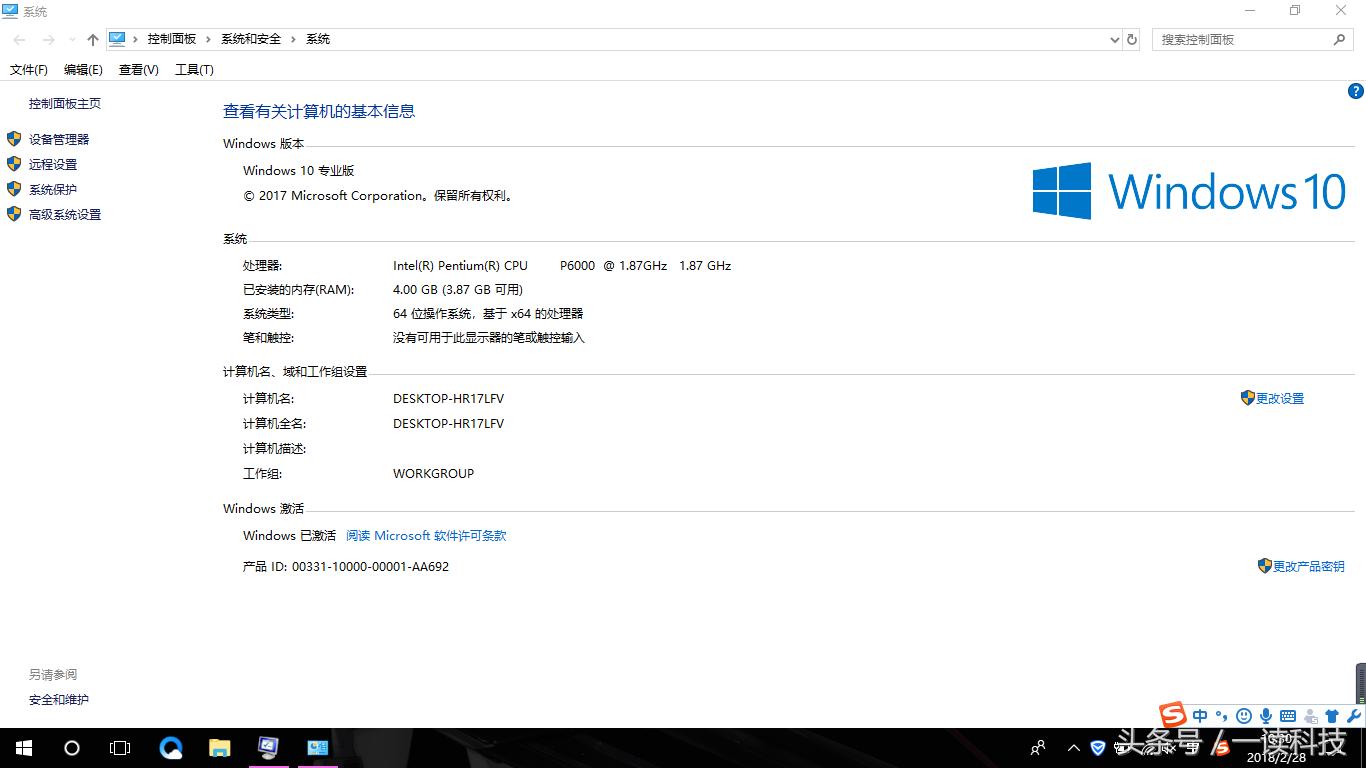
Task: Toggle Sogou input Chinese/English mode (中)
Action: pos(1200,716)
